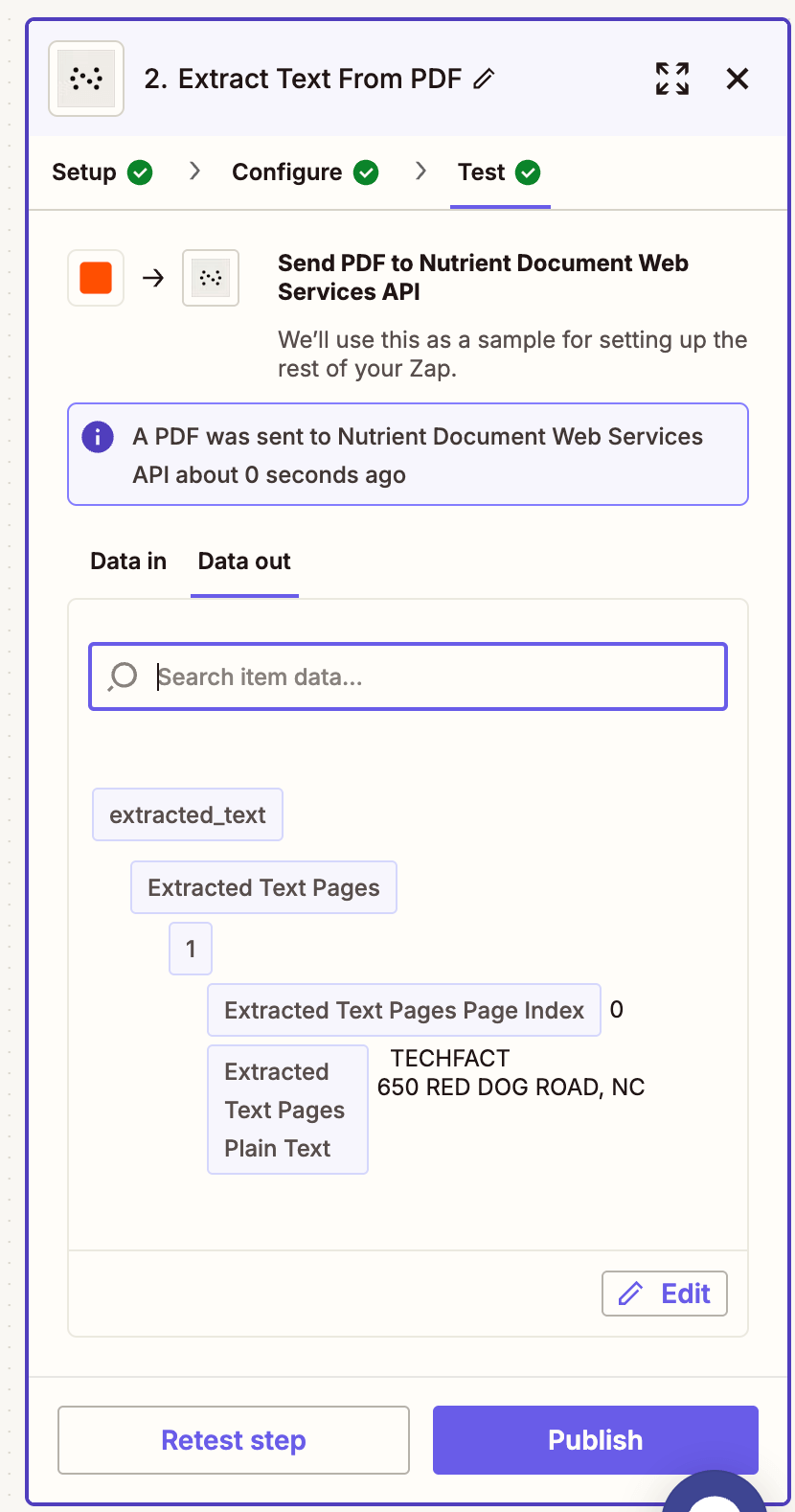Click the orange trigger app icon
The width and height of the screenshot is (795, 1512).
point(95,278)
